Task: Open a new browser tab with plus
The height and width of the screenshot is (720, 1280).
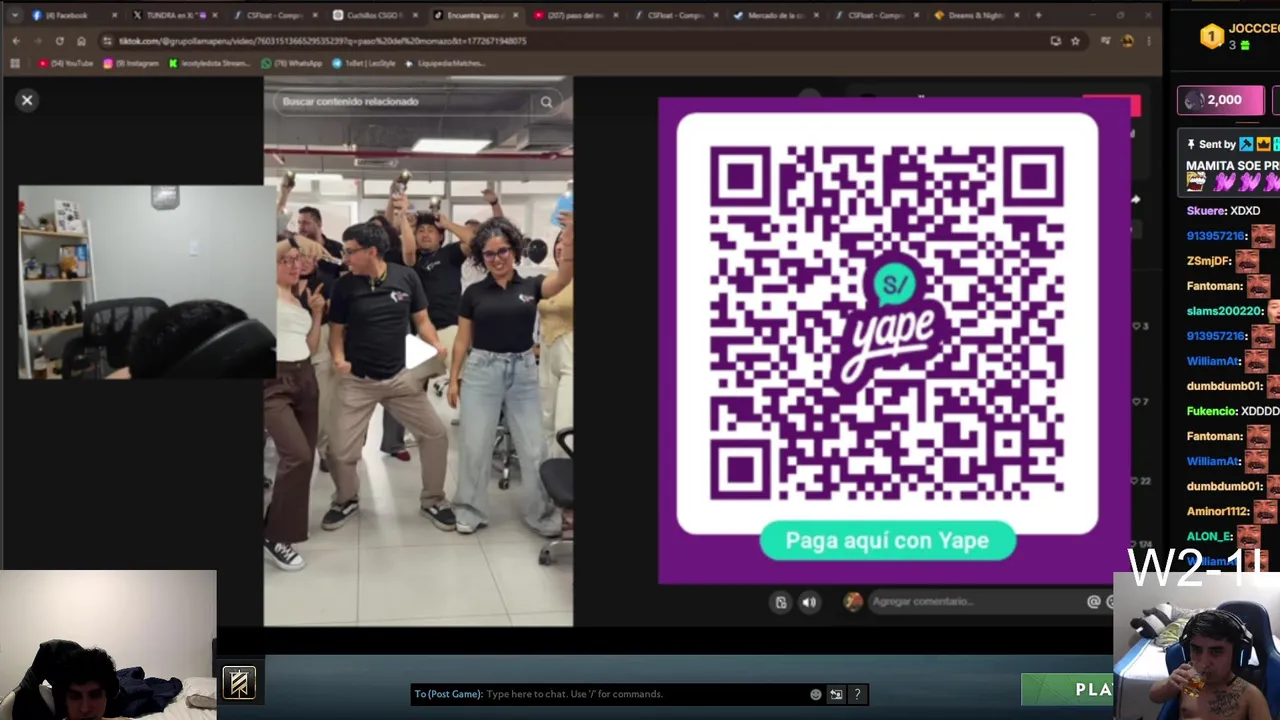Action: pyautogui.click(x=1038, y=15)
